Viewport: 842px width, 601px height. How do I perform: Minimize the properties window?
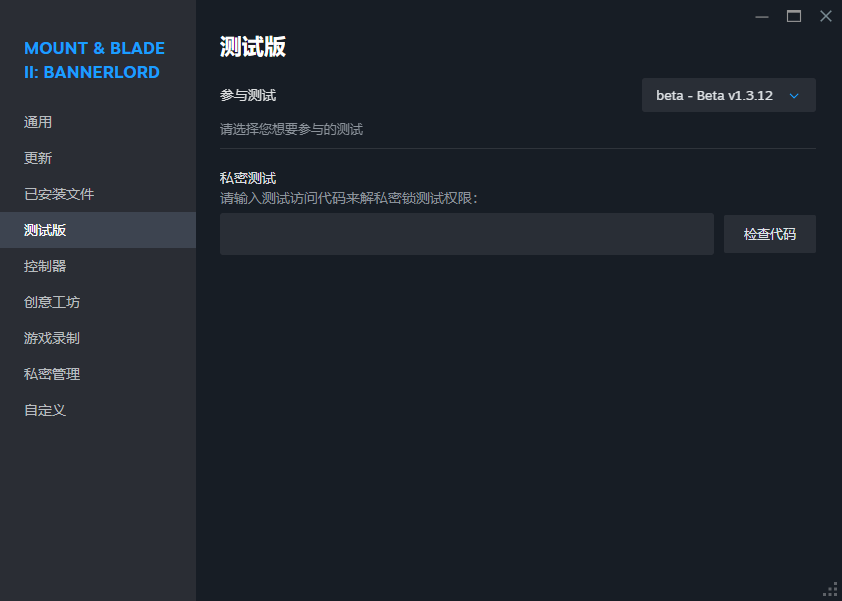[x=762, y=16]
